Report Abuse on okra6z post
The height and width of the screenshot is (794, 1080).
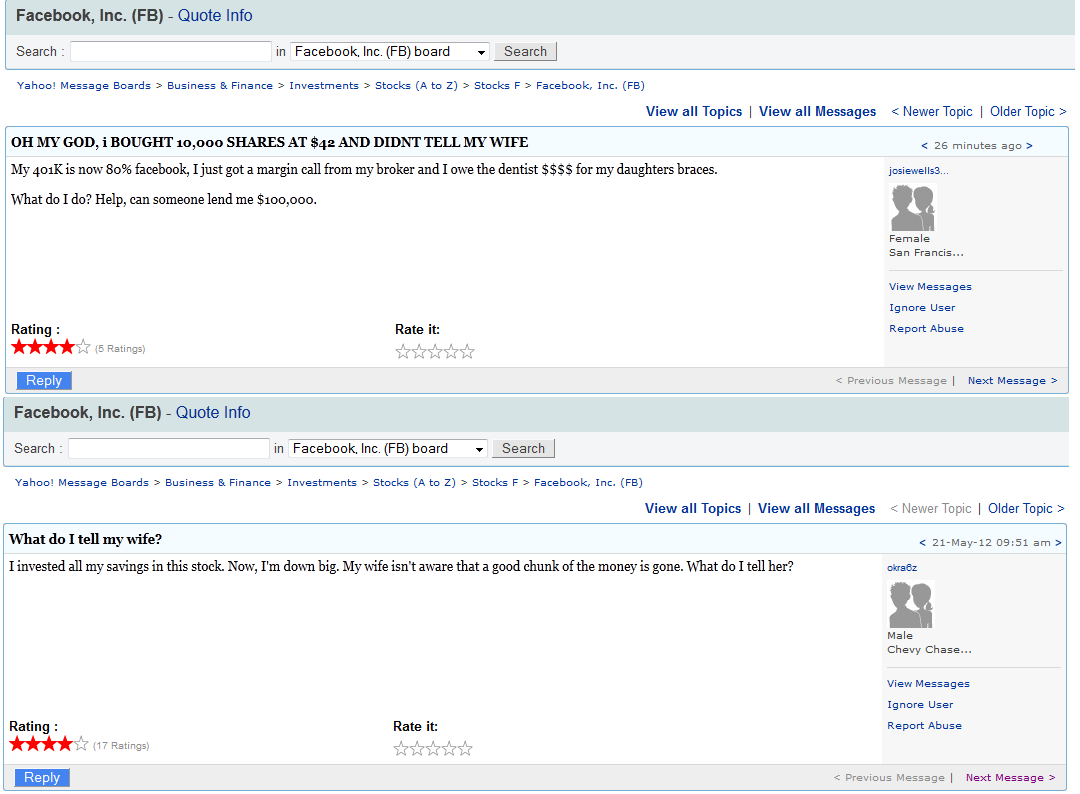(x=924, y=725)
